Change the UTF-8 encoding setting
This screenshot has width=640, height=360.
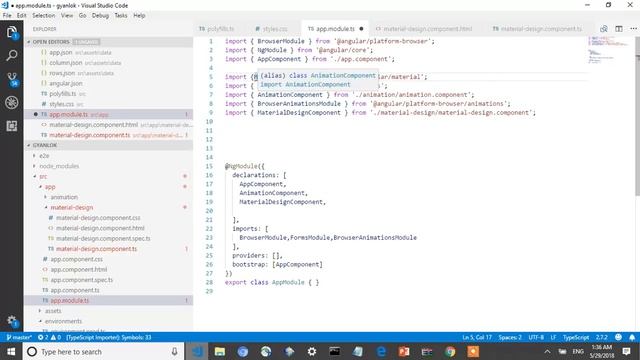click(x=536, y=337)
